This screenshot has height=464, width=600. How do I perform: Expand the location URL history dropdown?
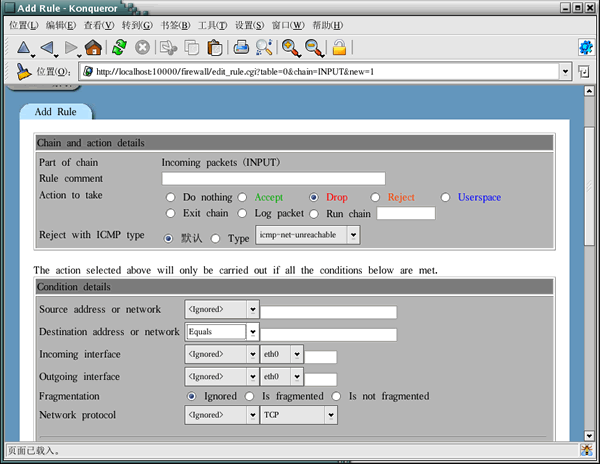(x=566, y=72)
